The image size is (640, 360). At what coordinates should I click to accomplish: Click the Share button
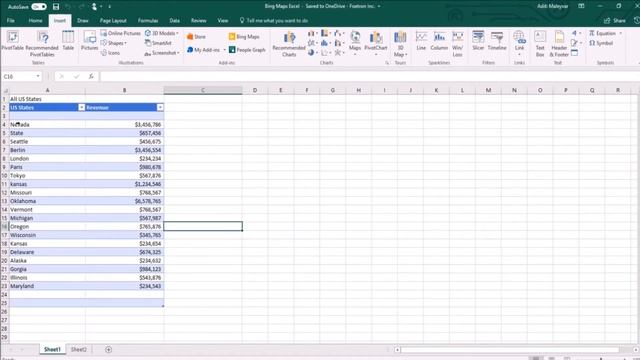(x=615, y=20)
